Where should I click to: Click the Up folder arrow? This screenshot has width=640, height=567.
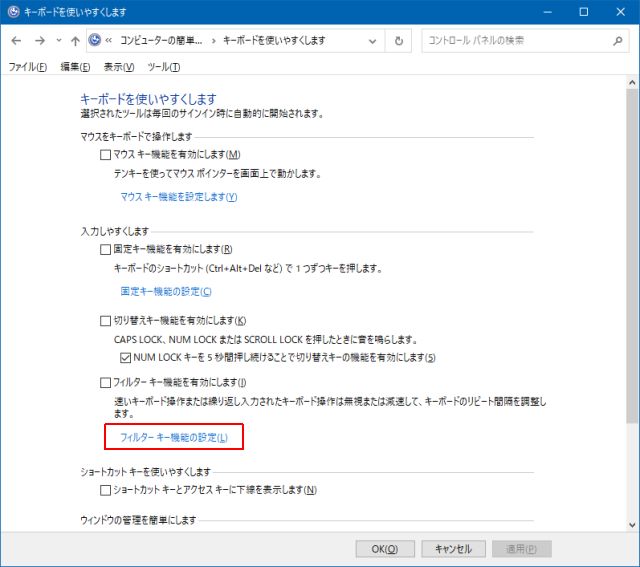(x=75, y=41)
